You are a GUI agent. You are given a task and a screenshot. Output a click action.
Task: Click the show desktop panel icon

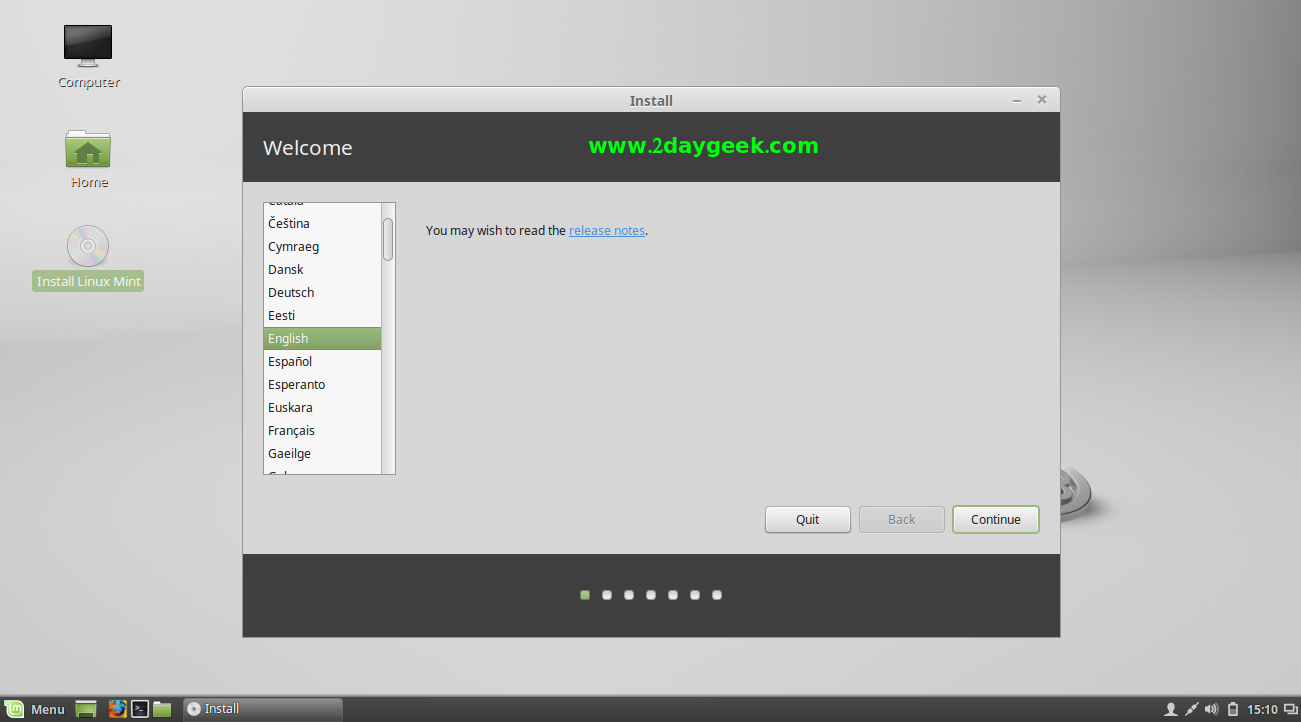(x=87, y=709)
